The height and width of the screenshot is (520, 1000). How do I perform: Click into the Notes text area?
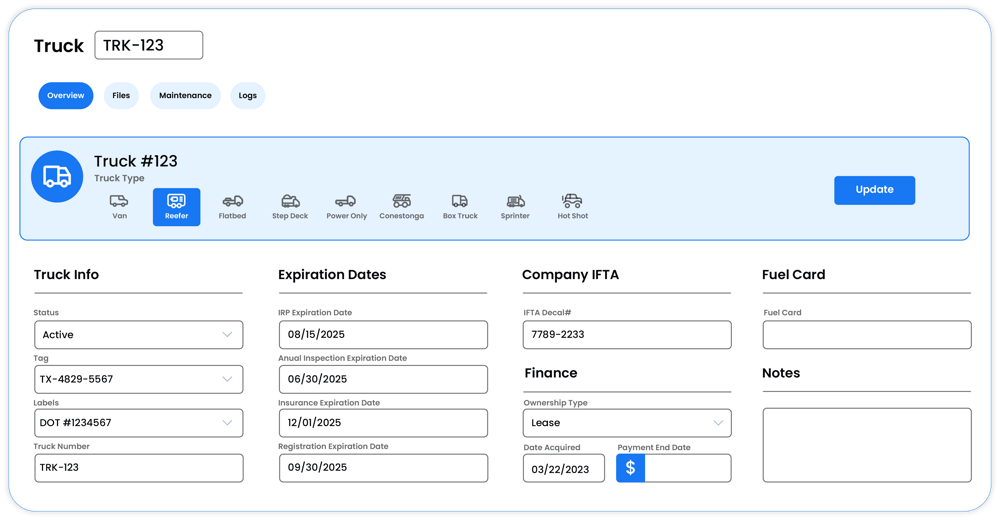pyautogui.click(x=866, y=445)
